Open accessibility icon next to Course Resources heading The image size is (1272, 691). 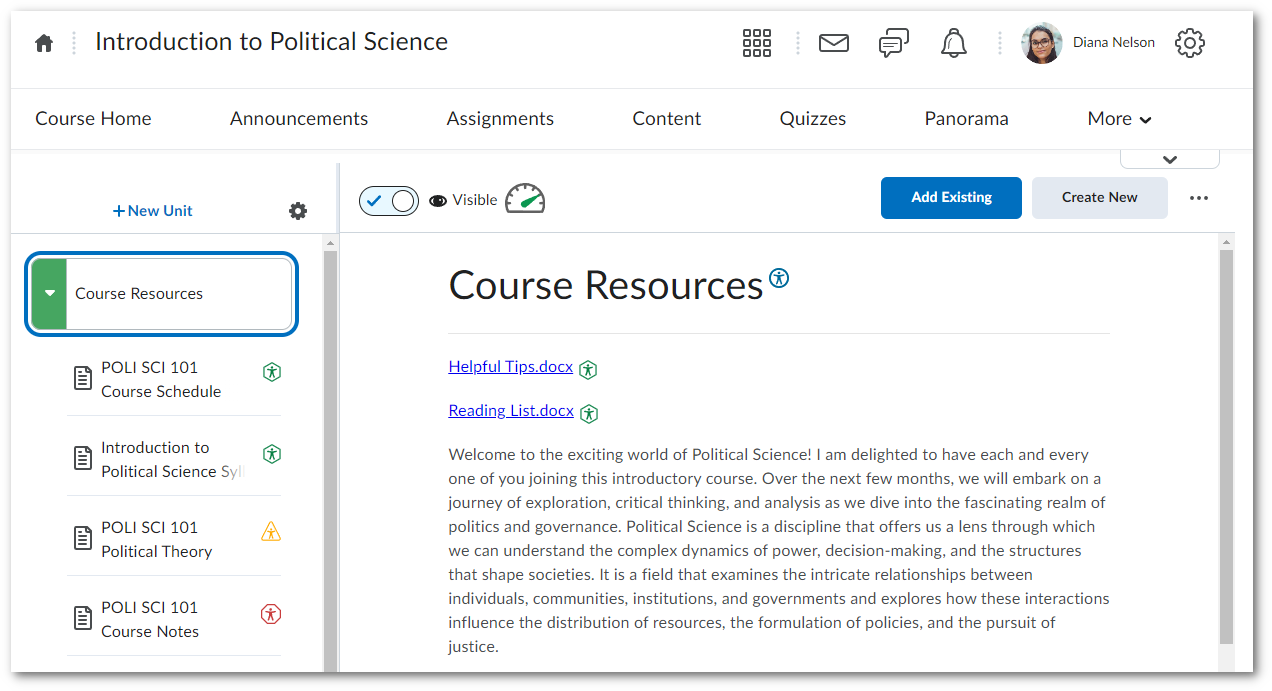tap(779, 278)
